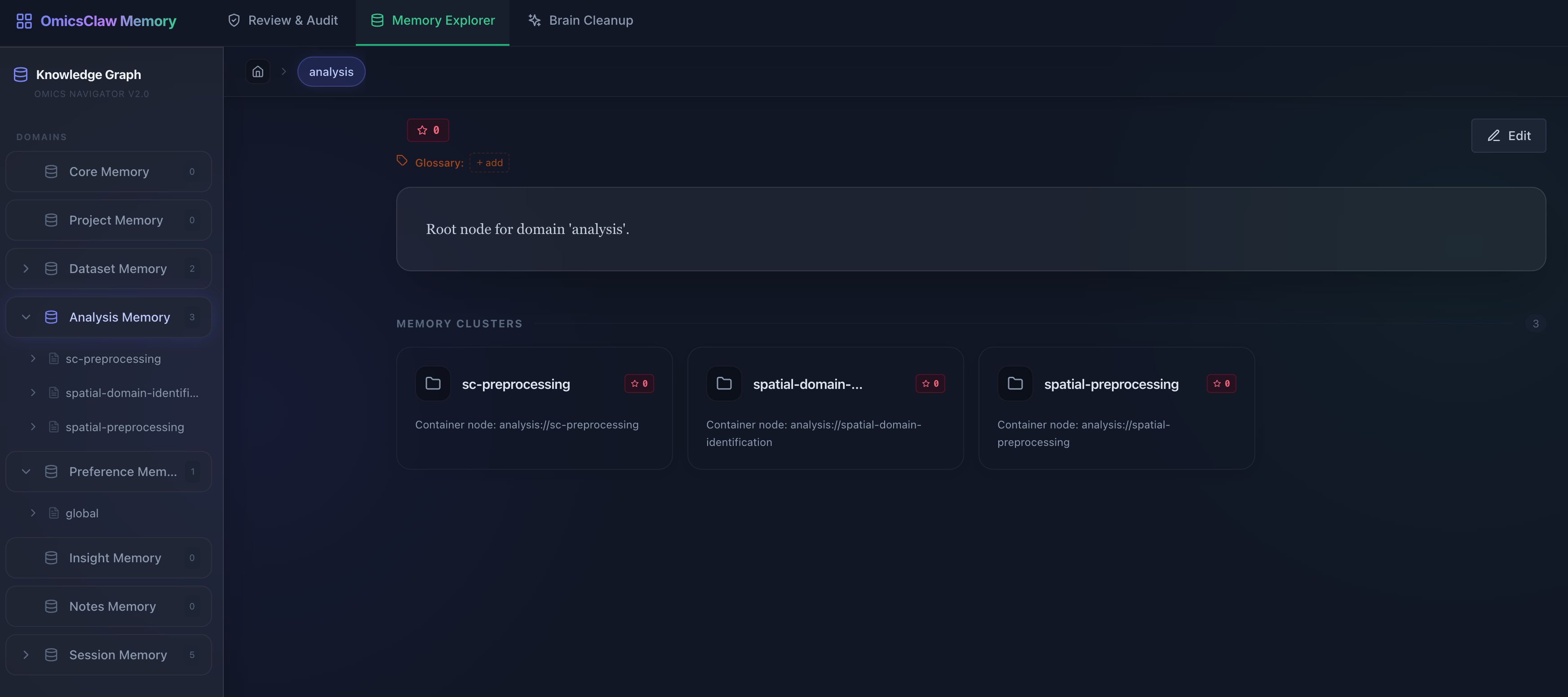1568x697 pixels.
Task: Click the spatial-domain-identifi... sidebar document icon
Action: click(53, 393)
